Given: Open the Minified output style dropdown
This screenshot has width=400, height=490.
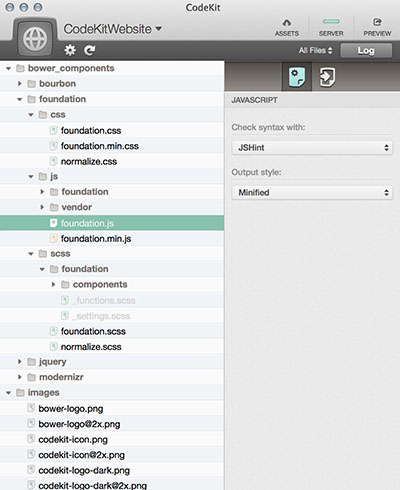Looking at the screenshot, I should pos(312,193).
